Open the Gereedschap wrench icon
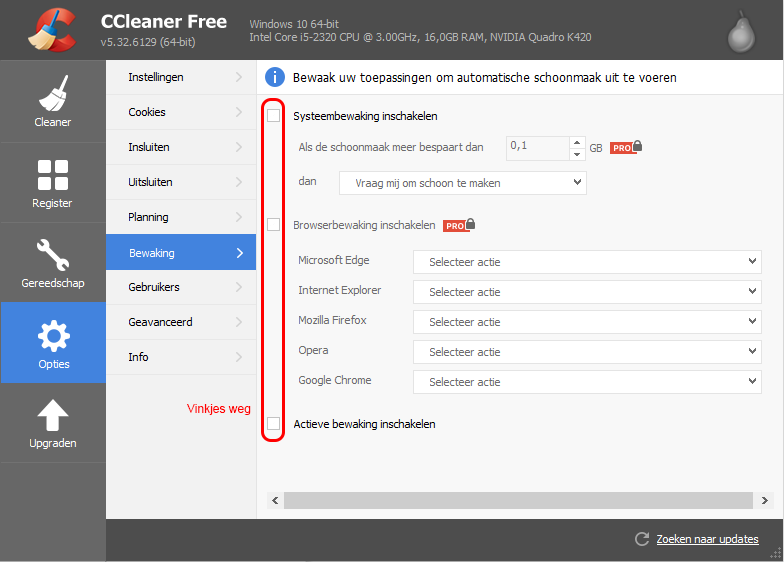The height and width of the screenshot is (562, 784). 52,254
